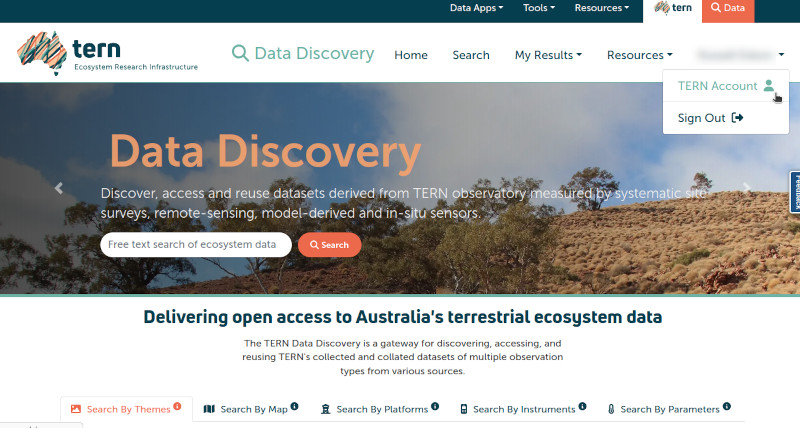The image size is (800, 428).
Task: Collapse the blurred user account dropdown
Action: coord(740,55)
